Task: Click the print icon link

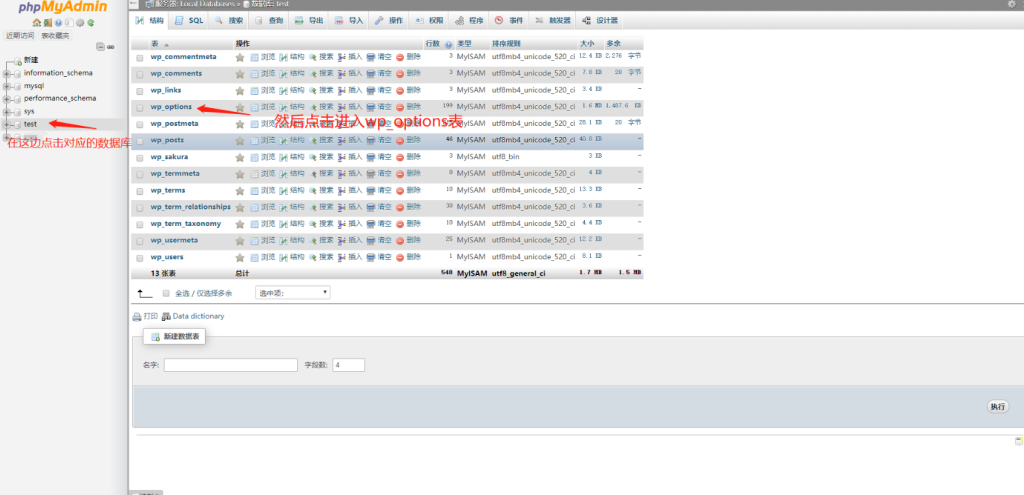Action: click(146, 316)
